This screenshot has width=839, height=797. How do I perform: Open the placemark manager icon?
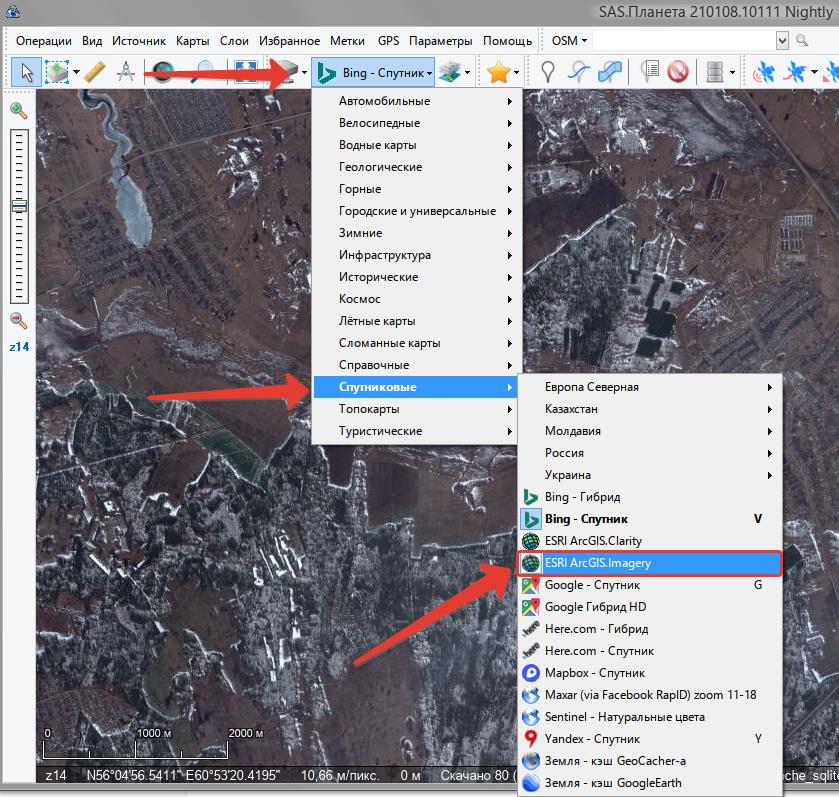(650, 72)
